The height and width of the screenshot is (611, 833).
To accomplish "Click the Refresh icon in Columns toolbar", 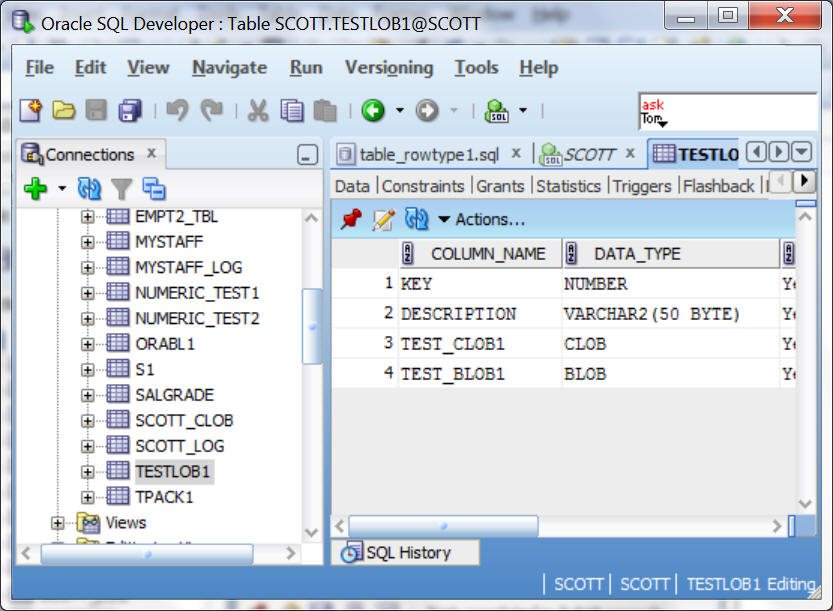I will point(416,219).
